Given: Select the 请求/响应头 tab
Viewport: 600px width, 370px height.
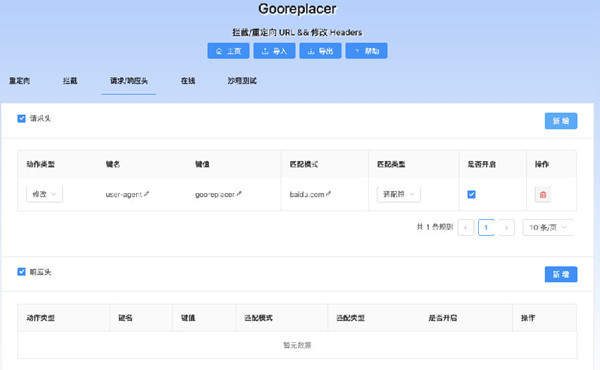Looking at the screenshot, I should click(129, 81).
